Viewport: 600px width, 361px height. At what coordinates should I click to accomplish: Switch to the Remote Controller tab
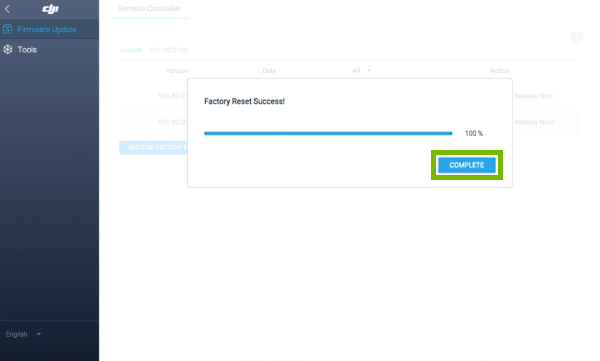149,8
